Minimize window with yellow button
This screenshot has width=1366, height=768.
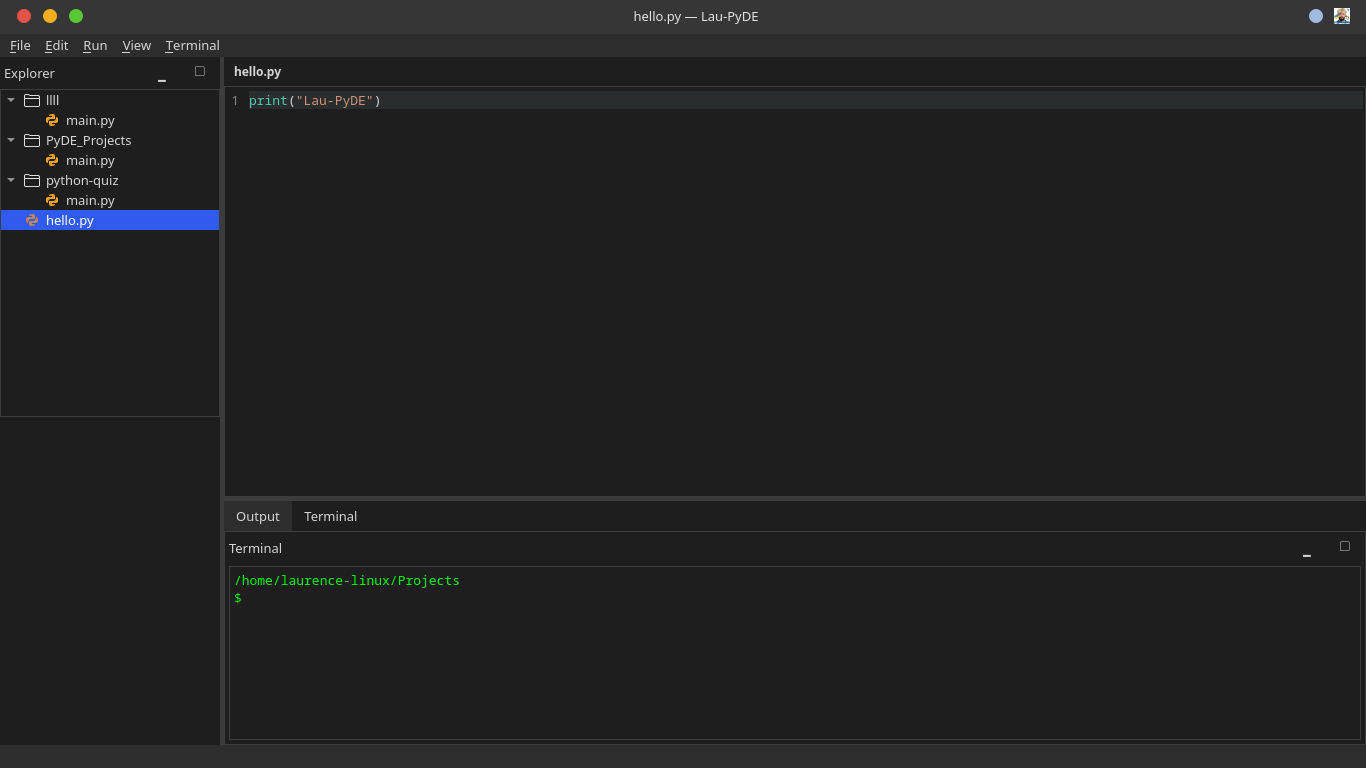[x=50, y=16]
